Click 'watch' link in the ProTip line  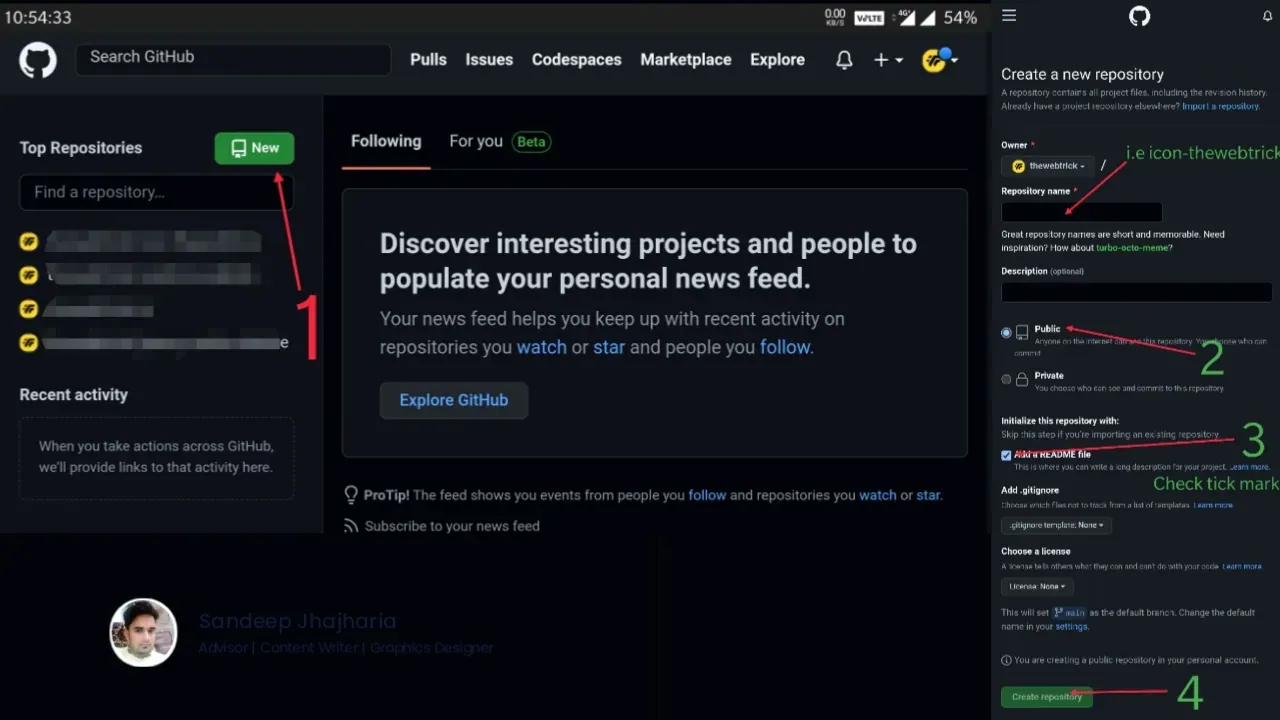point(877,495)
